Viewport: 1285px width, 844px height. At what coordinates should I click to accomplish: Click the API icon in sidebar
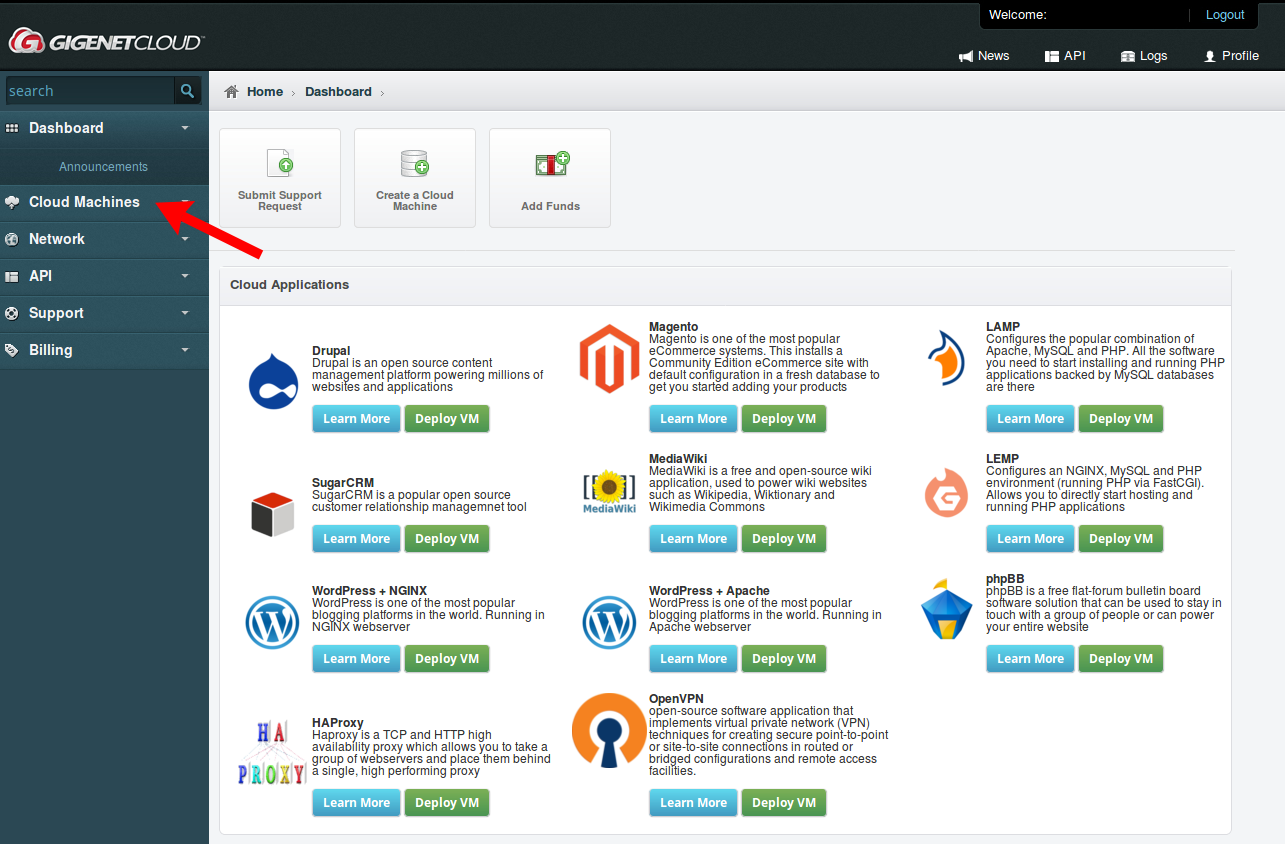click(12, 276)
